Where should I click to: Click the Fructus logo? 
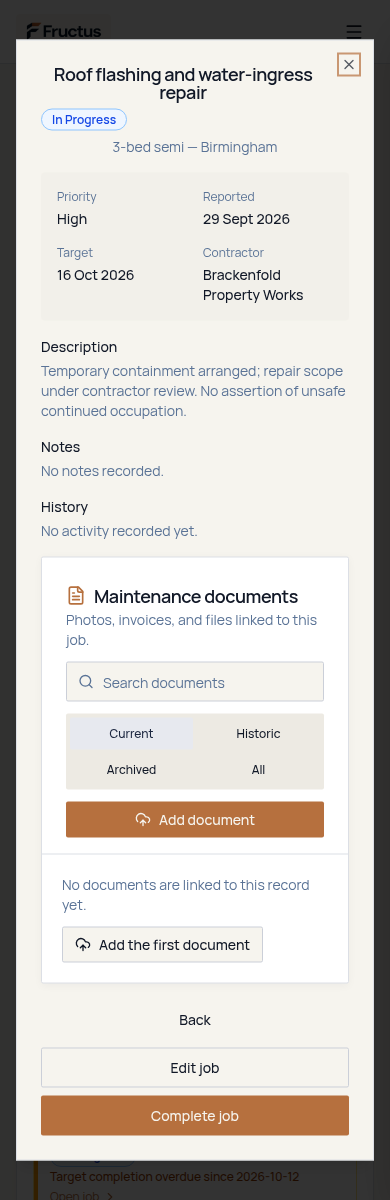64,31
